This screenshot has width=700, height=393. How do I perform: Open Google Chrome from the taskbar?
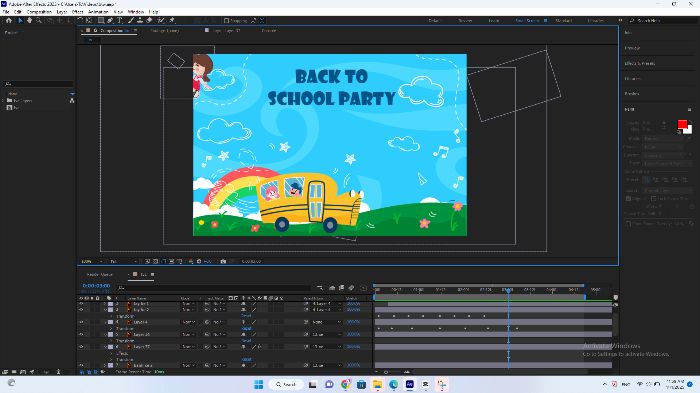pos(345,384)
